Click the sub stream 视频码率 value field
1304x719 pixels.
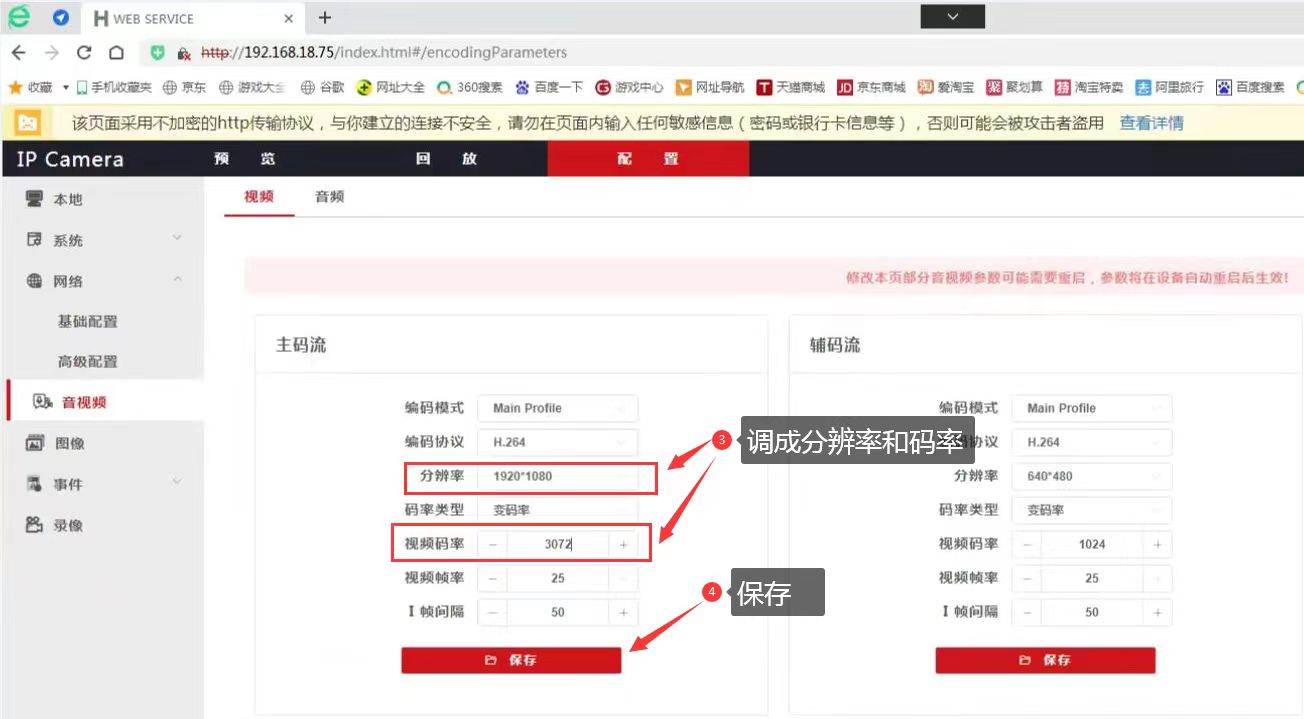coord(1092,545)
